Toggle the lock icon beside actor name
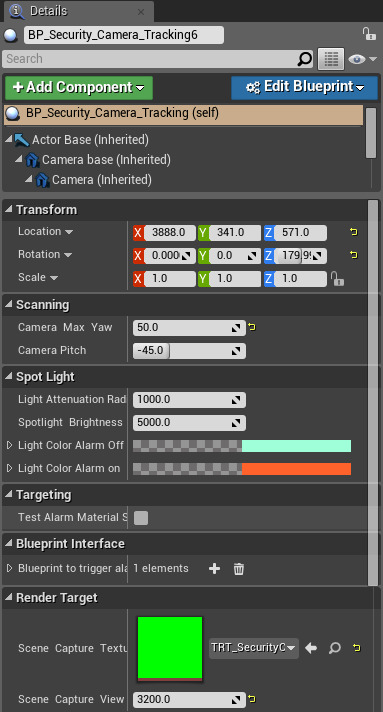This screenshot has width=383, height=712. 368,34
